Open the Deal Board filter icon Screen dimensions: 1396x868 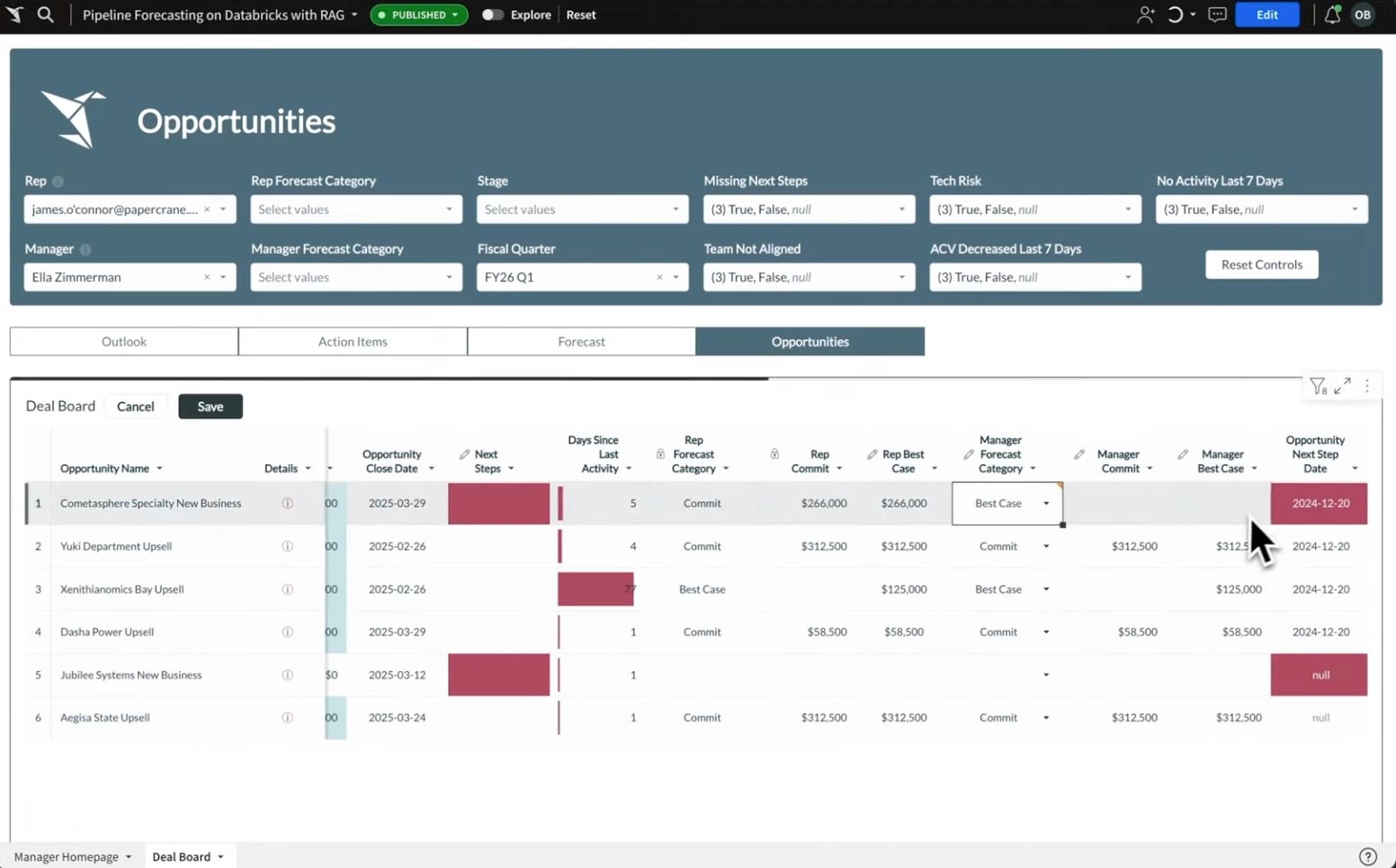click(x=1318, y=386)
